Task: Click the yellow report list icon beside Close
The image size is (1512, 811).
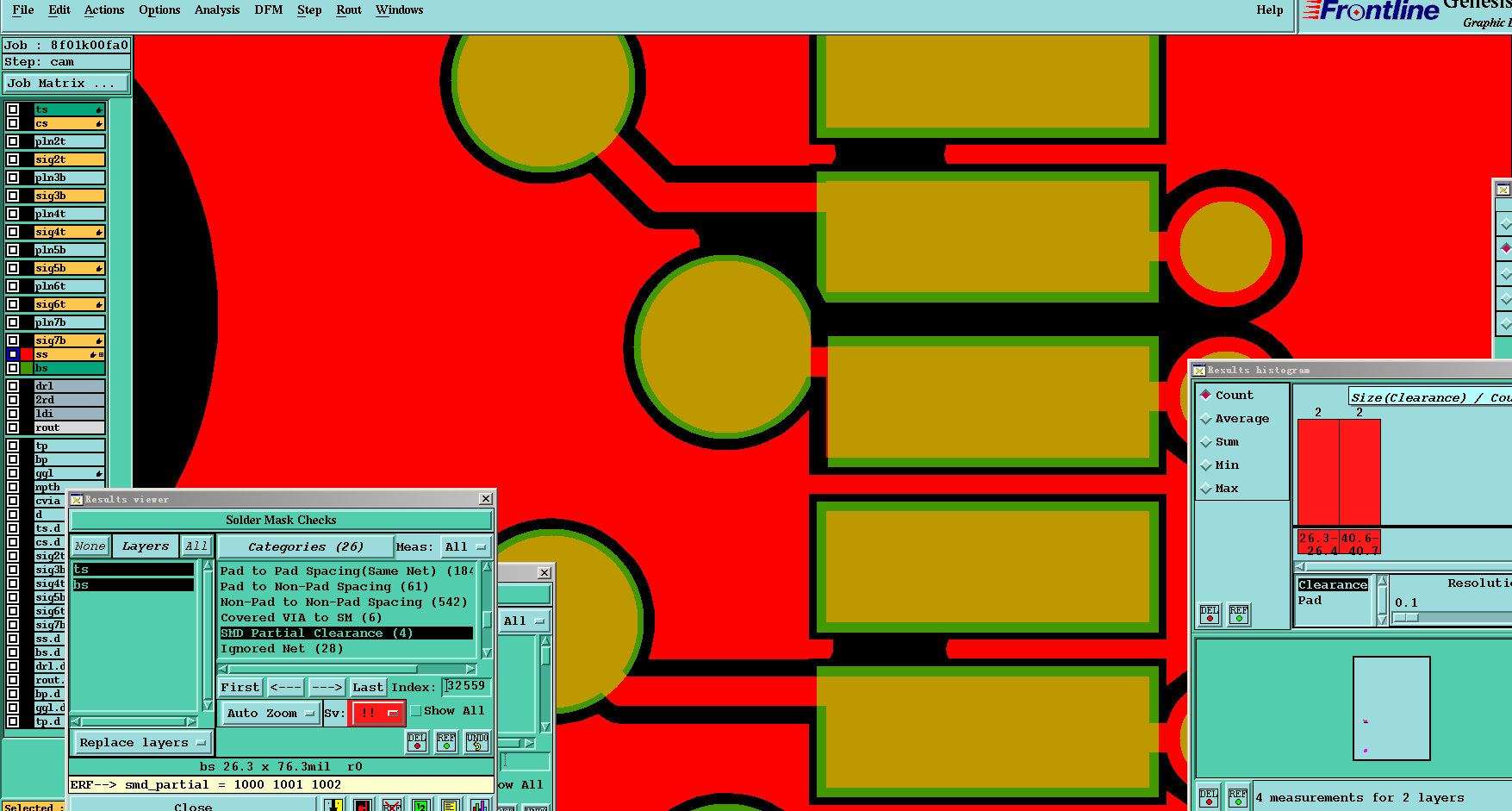Action: [x=450, y=806]
